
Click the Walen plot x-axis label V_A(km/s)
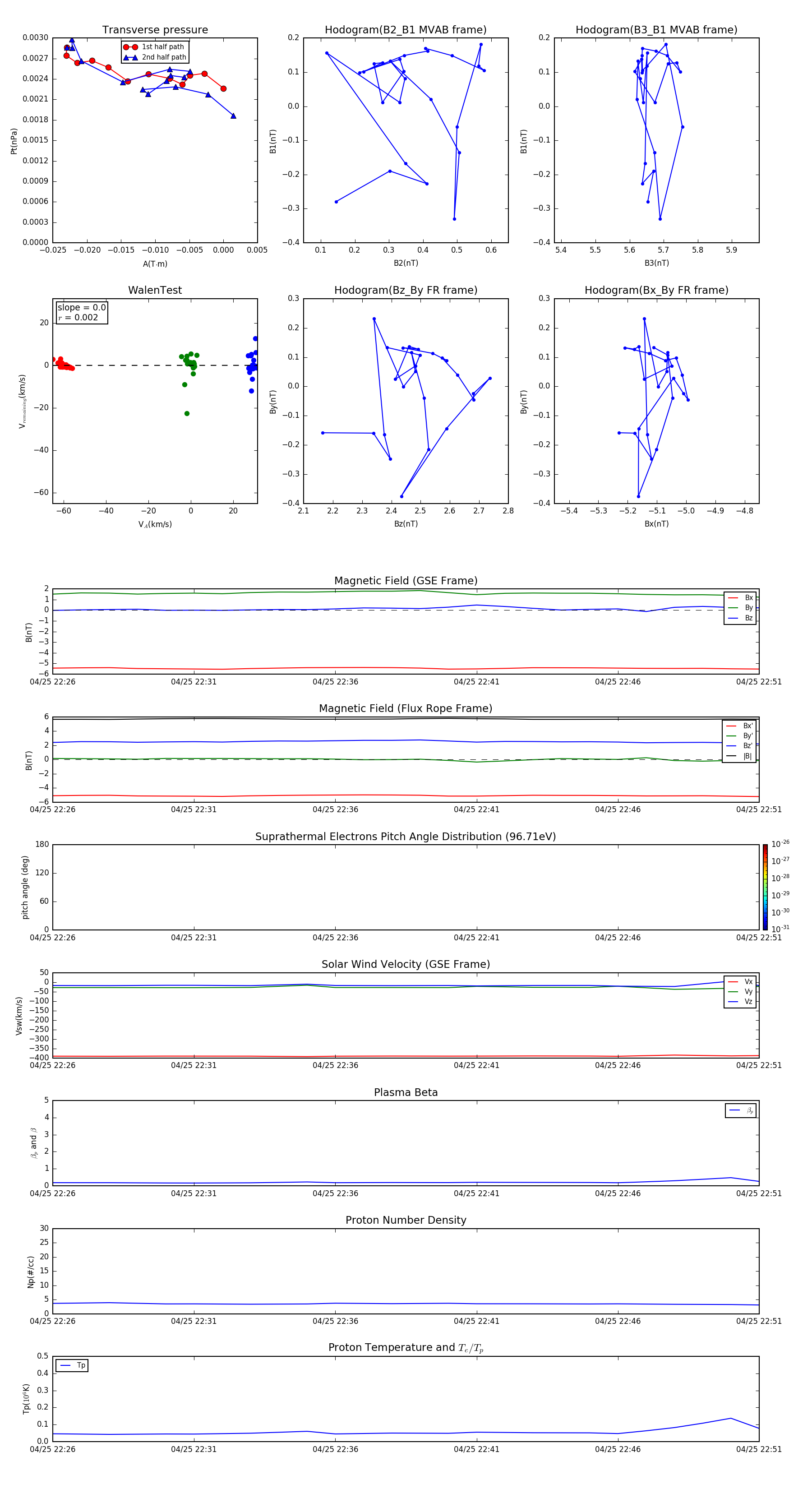155,524
